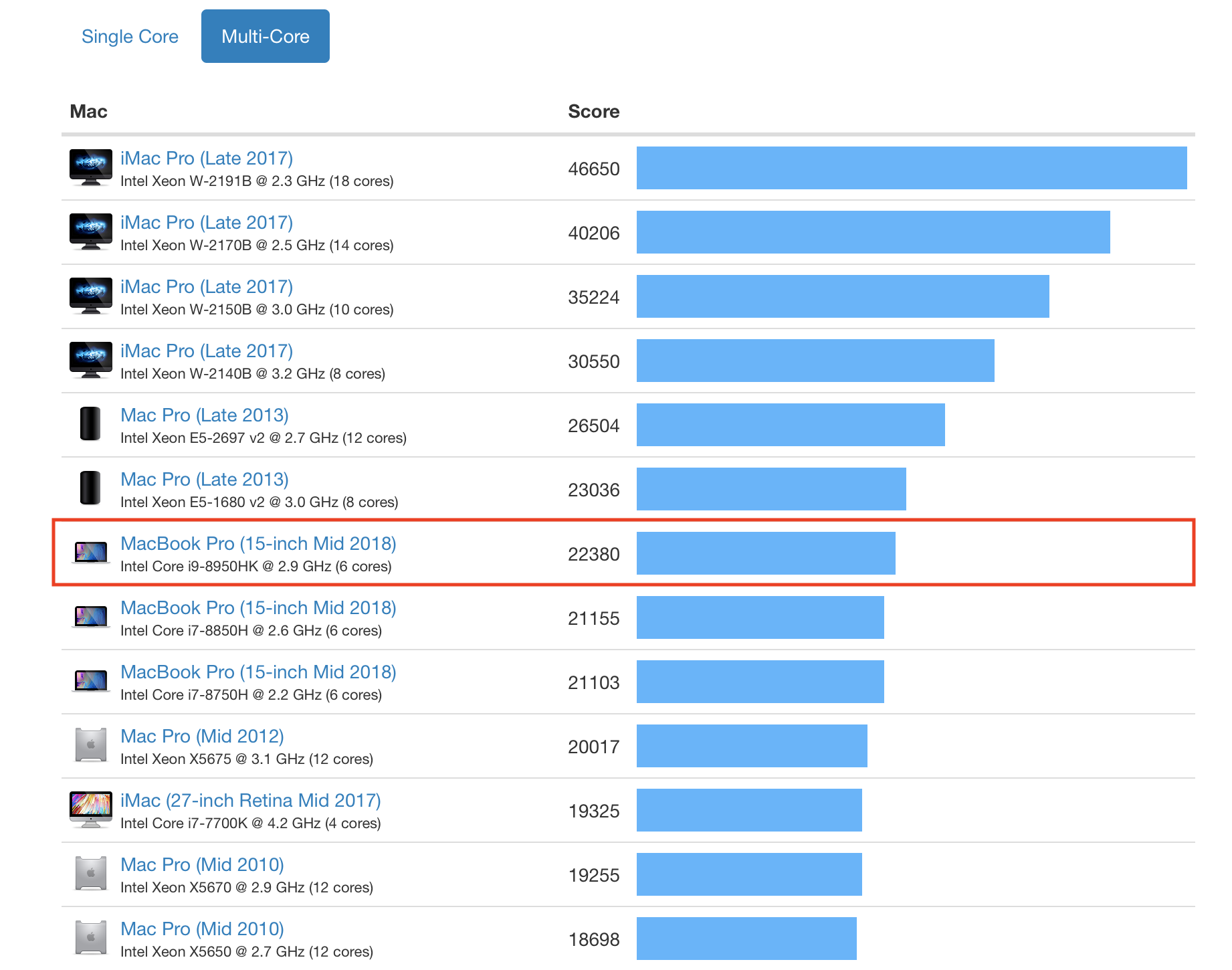Viewport: 1232px width, 970px height.
Task: Open MacBook Pro i9-8950HK highlighted link
Action: point(258,543)
